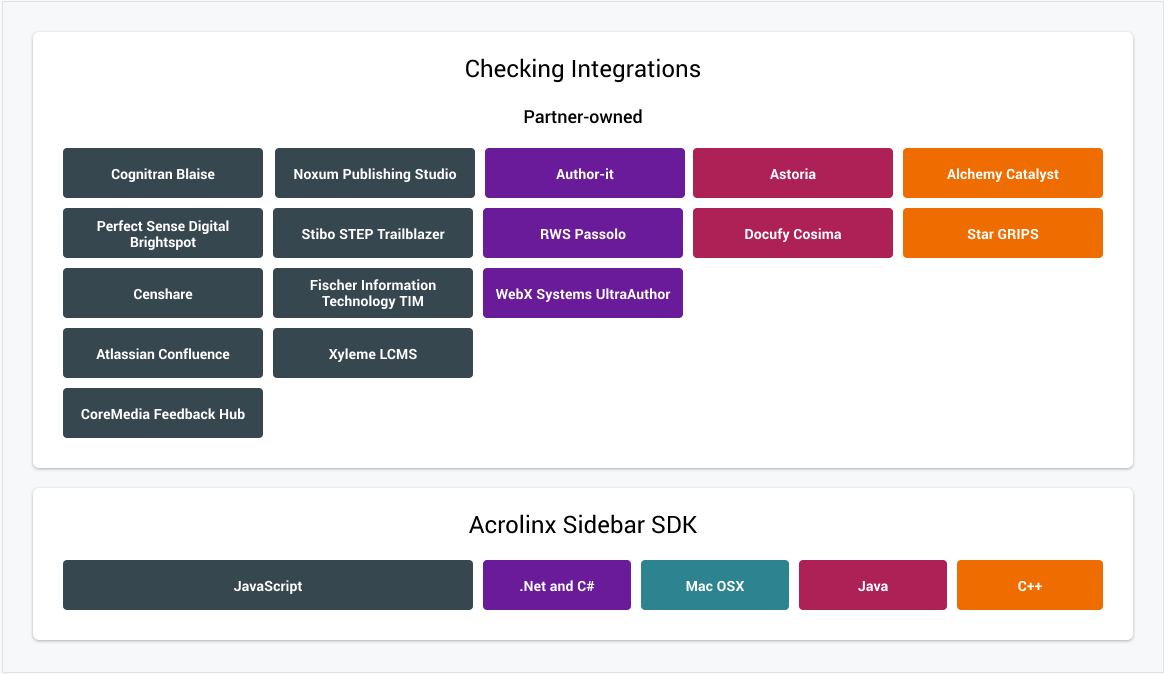Open the Atlassian Confluence tile
The width and height of the screenshot is (1164, 674).
tap(163, 353)
